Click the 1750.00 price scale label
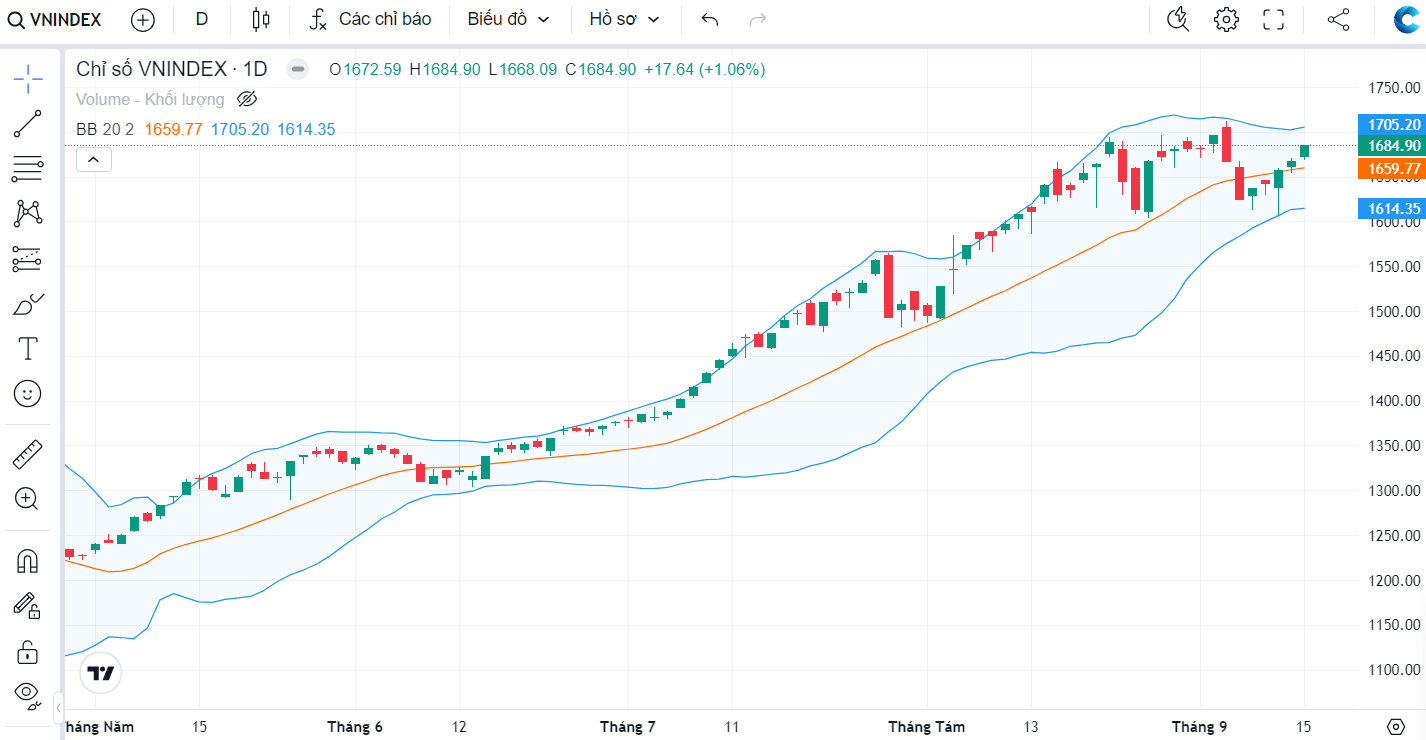Image resolution: width=1426 pixels, height=740 pixels. 1393,88
